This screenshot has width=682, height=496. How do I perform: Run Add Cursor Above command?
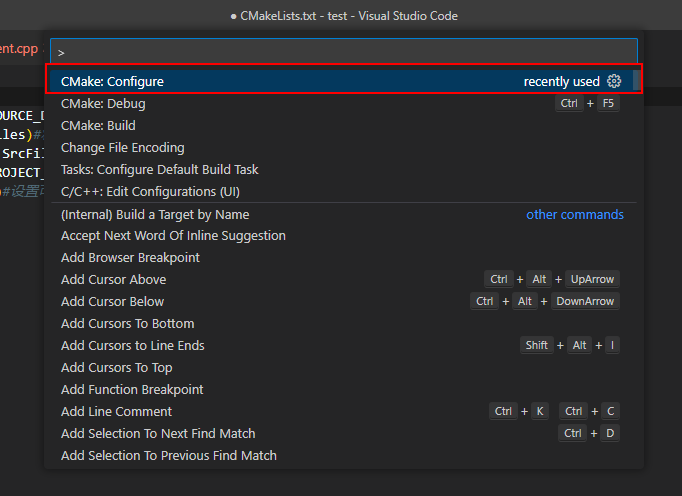[113, 279]
